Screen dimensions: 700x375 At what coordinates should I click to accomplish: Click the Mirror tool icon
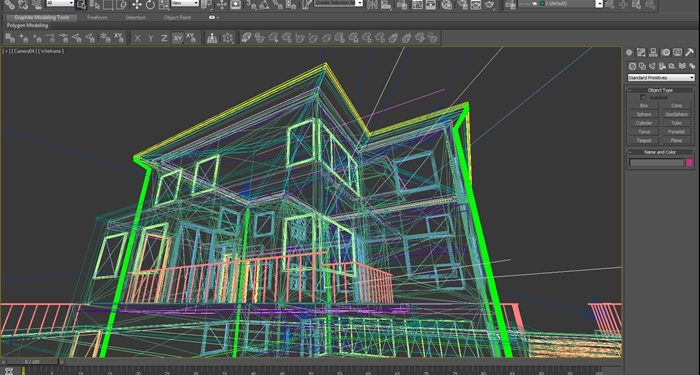[372, 4]
